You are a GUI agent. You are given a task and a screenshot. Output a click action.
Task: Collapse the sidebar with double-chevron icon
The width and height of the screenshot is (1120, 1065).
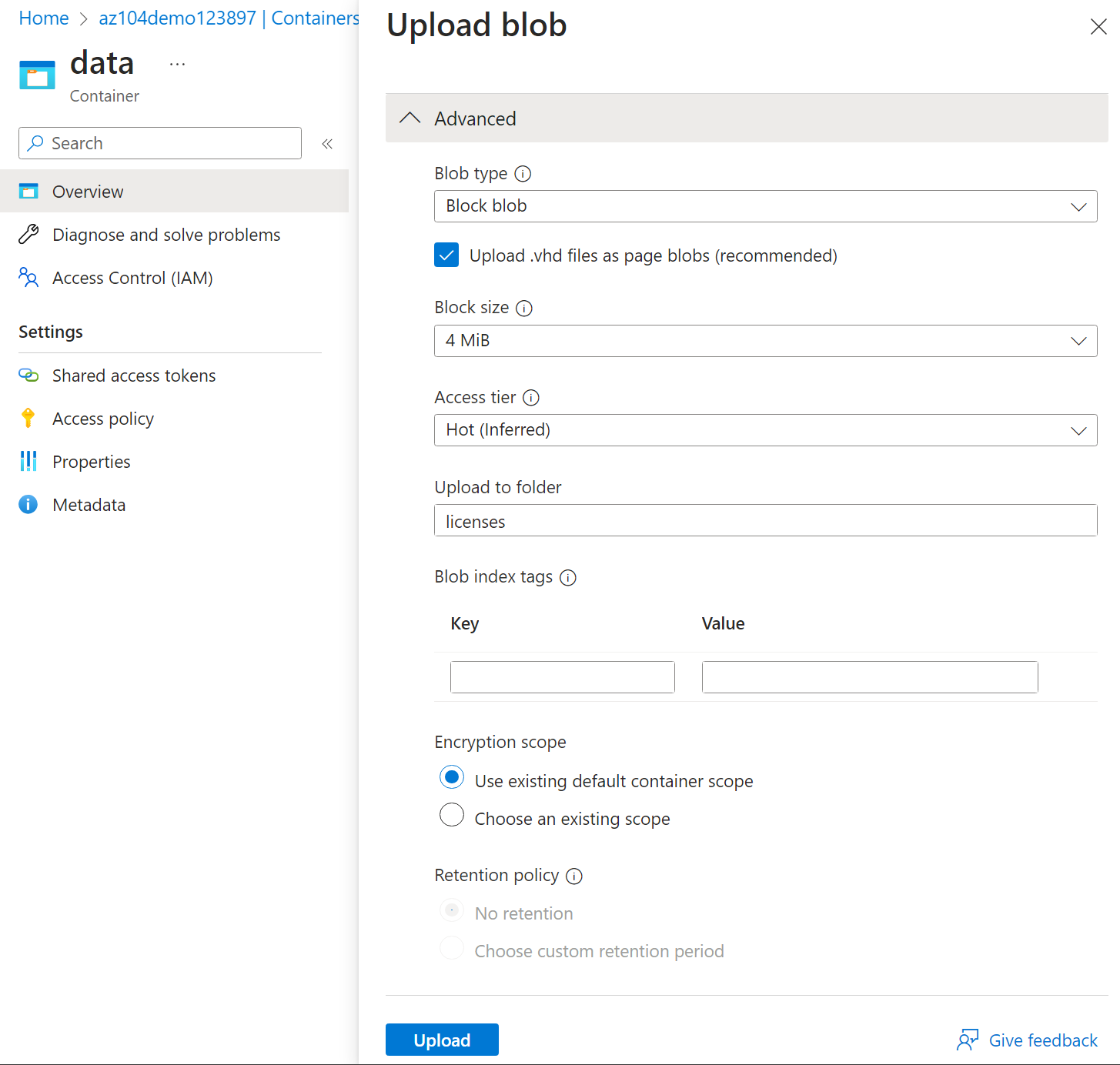click(x=327, y=144)
